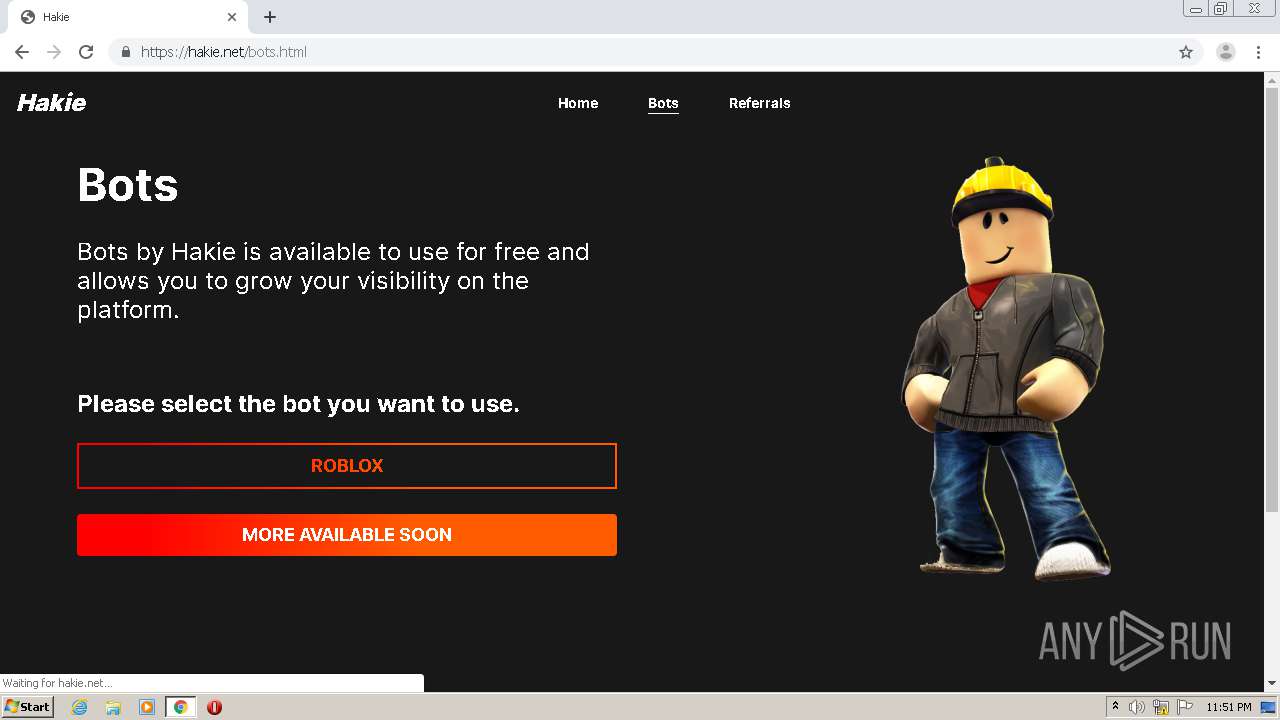Open the taskbar file explorer folder
Viewport: 1280px width, 720px height.
point(113,707)
